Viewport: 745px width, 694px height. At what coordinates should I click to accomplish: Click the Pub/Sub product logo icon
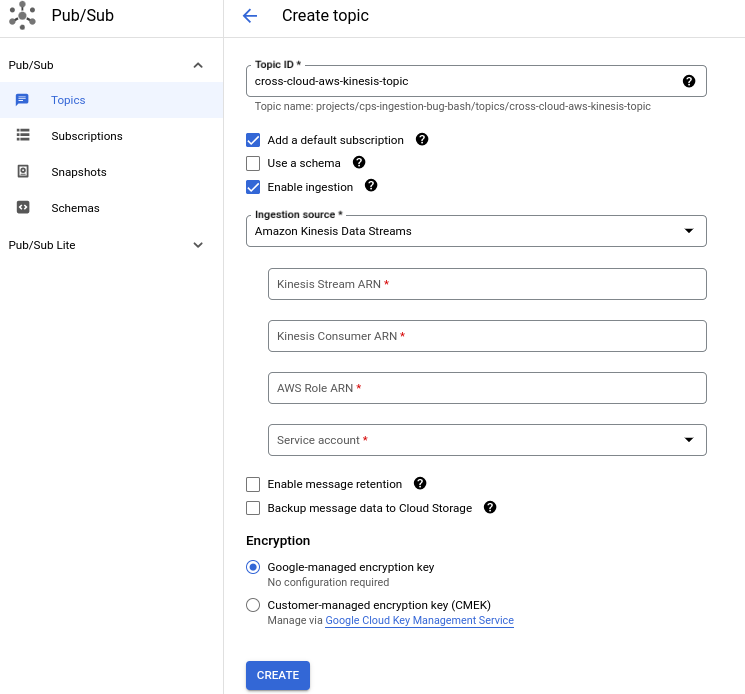tap(22, 15)
